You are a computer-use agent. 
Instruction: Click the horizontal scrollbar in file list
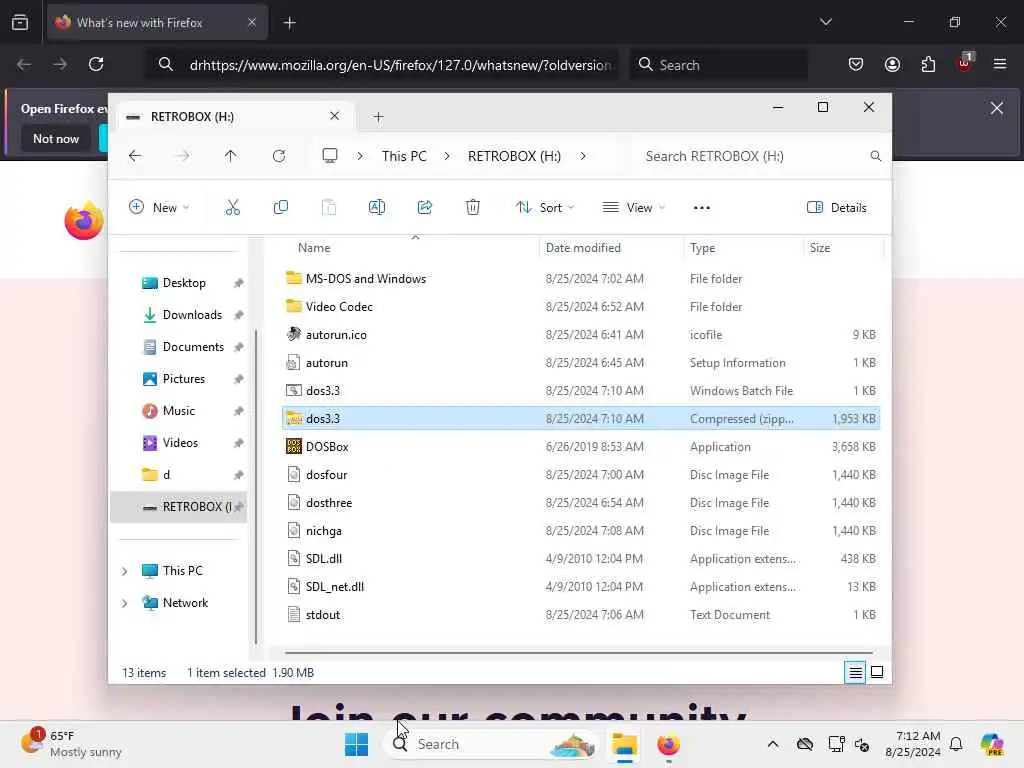click(579, 652)
